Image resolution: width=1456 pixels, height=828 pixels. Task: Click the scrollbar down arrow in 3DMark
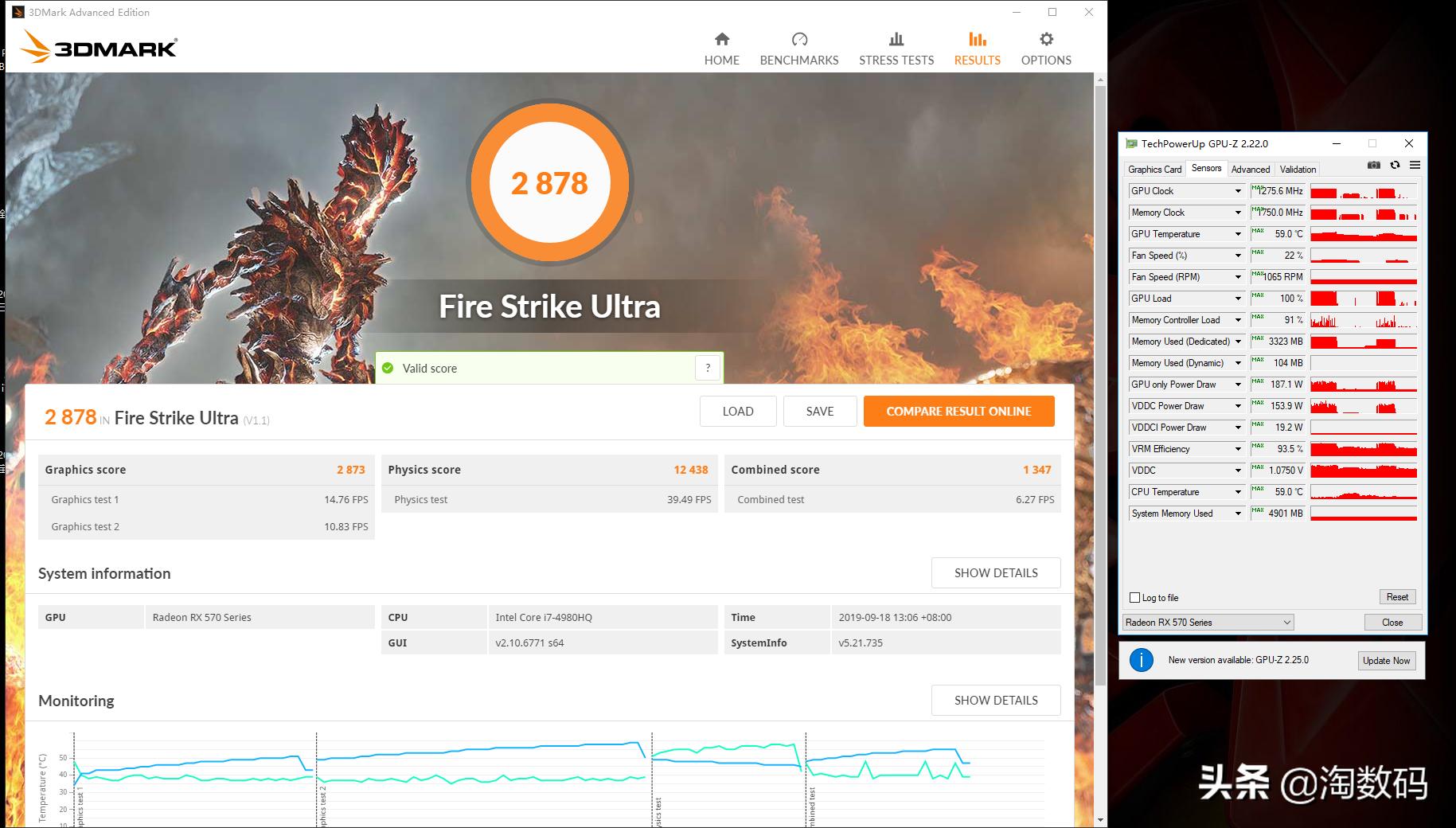click(1101, 820)
